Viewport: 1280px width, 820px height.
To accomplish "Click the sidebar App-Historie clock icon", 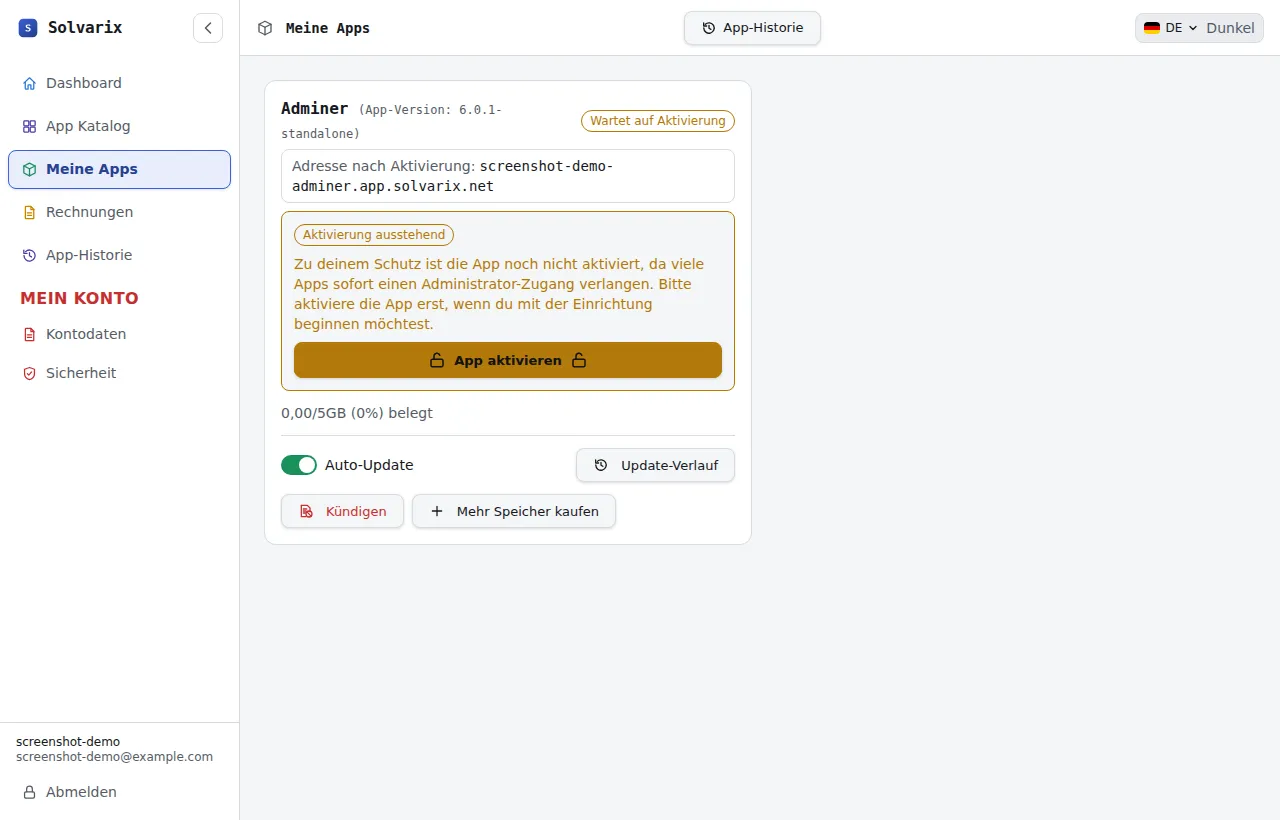I will (29, 255).
